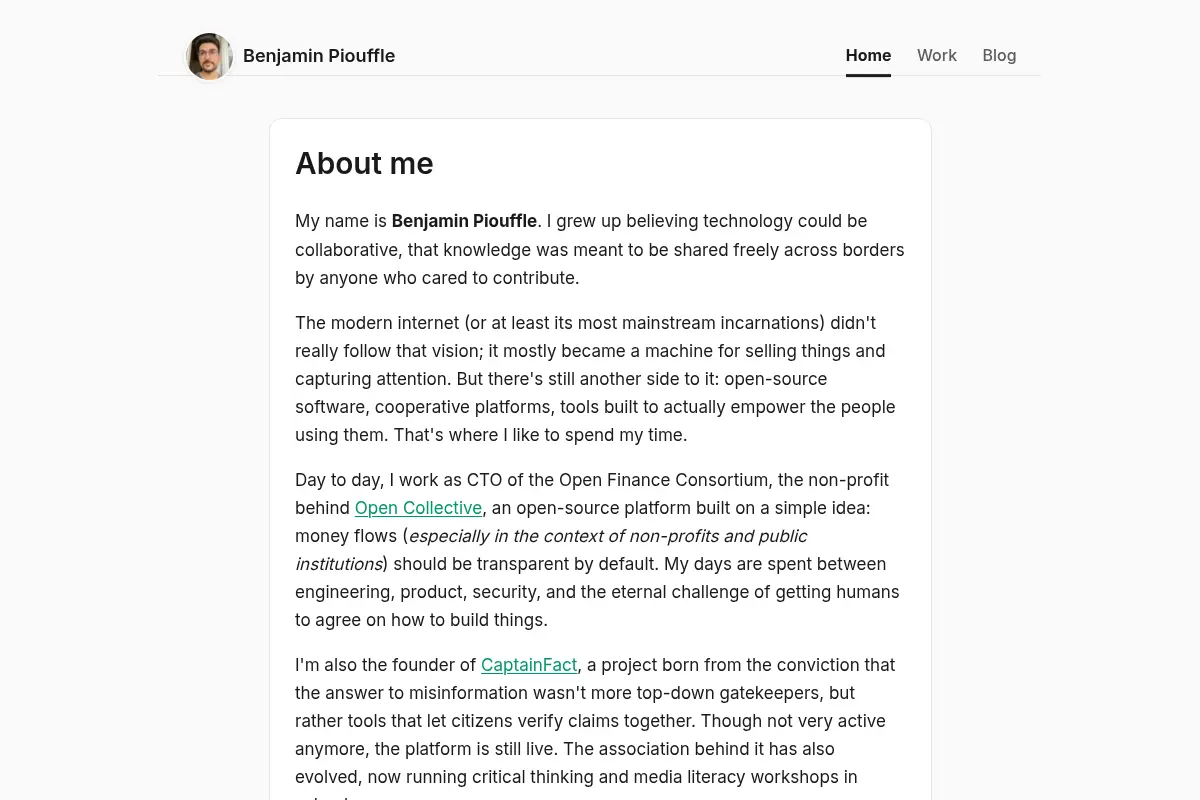Image resolution: width=1200 pixels, height=800 pixels.
Task: Click the 'Open Finance Consortium' text
Action: pos(665,480)
